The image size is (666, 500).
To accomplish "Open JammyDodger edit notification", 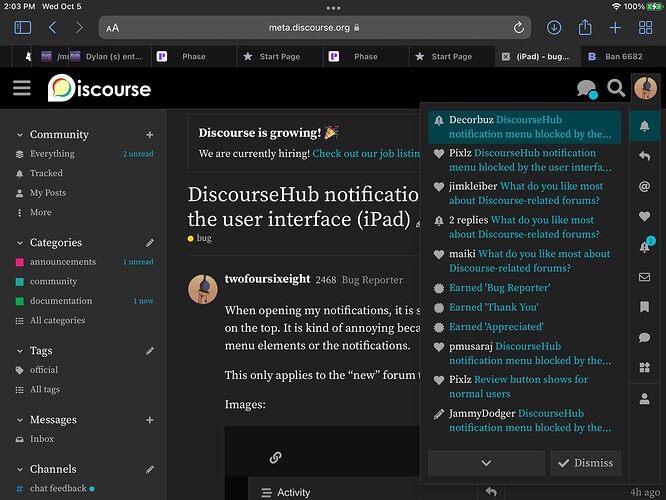I will pyautogui.click(x=524, y=421).
